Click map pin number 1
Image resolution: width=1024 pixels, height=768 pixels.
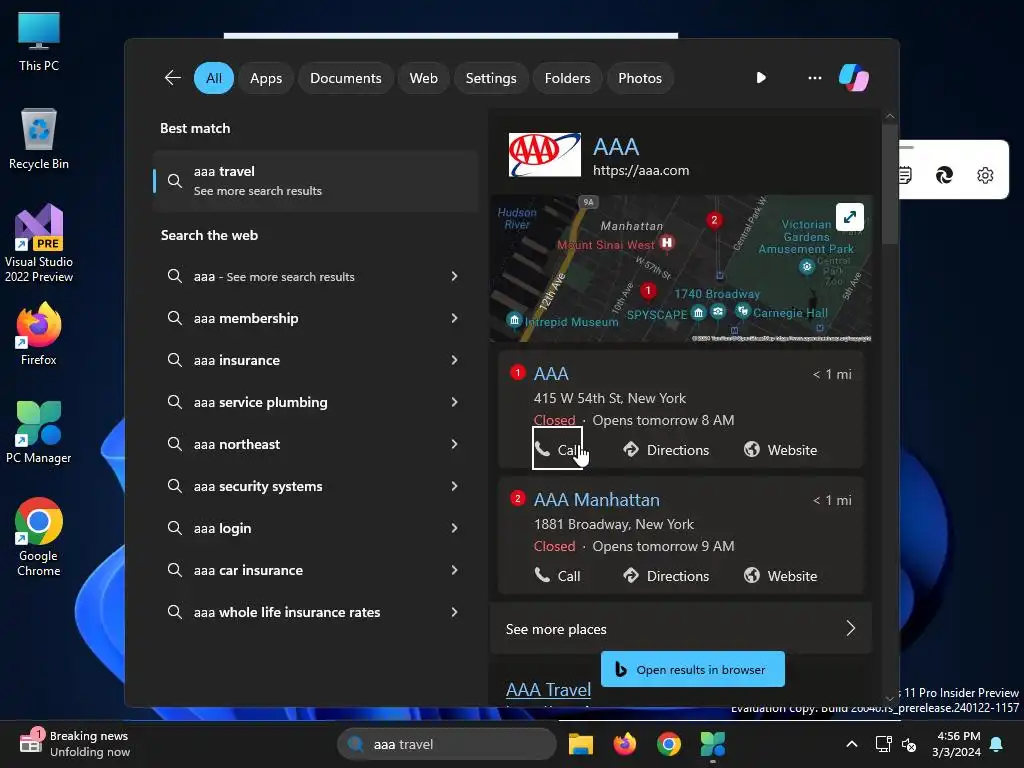[x=648, y=290]
